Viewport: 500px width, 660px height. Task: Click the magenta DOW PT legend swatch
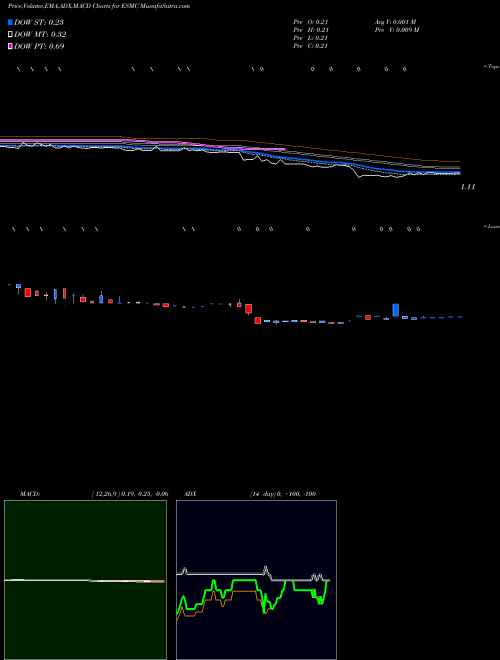click(10, 46)
